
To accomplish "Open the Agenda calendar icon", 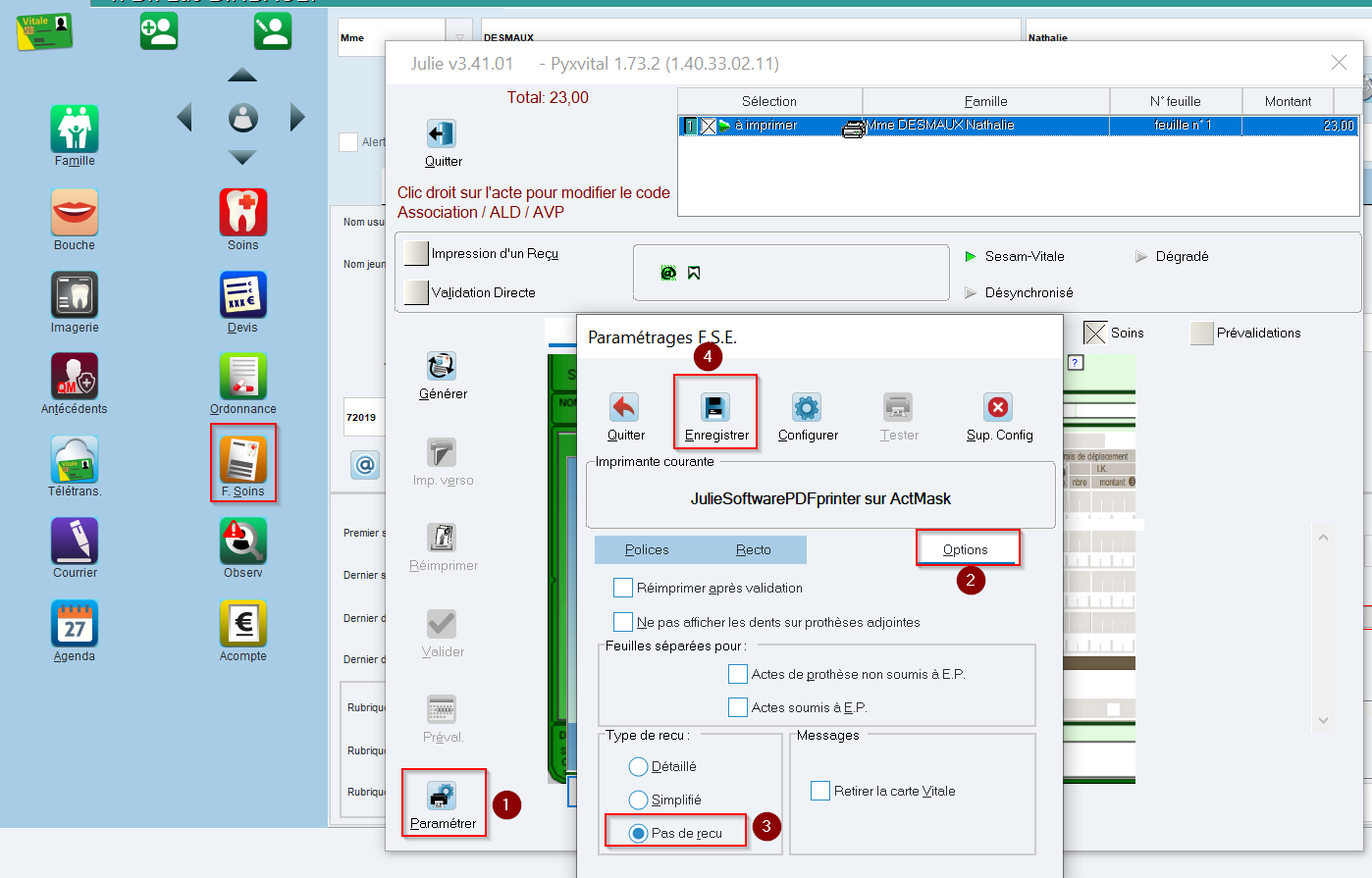I will point(75,624).
